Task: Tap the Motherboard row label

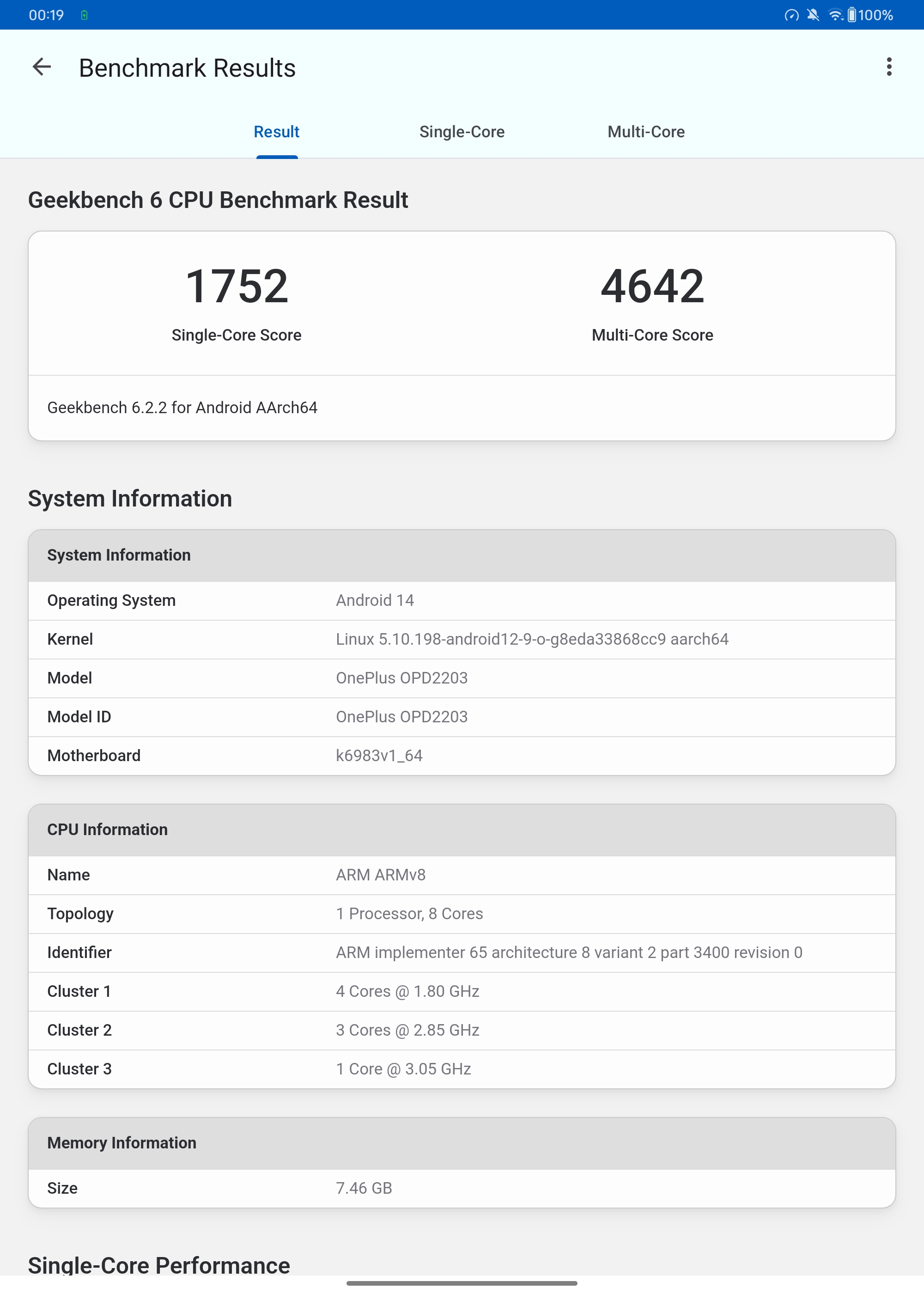Action: coord(94,756)
